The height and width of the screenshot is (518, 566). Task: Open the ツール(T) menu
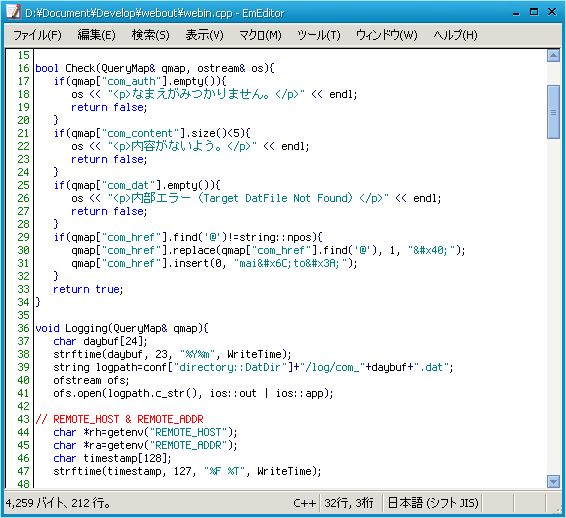point(319,35)
